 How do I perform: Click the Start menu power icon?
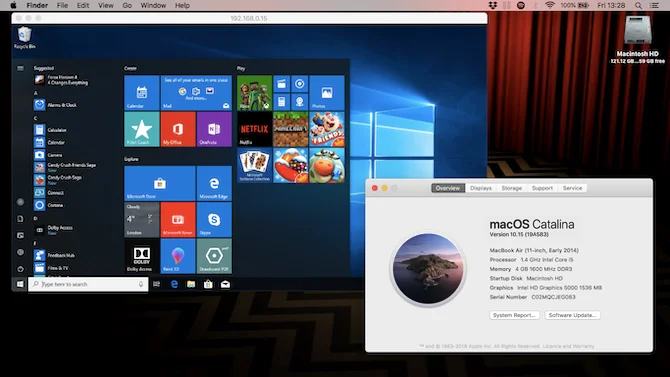point(20,269)
